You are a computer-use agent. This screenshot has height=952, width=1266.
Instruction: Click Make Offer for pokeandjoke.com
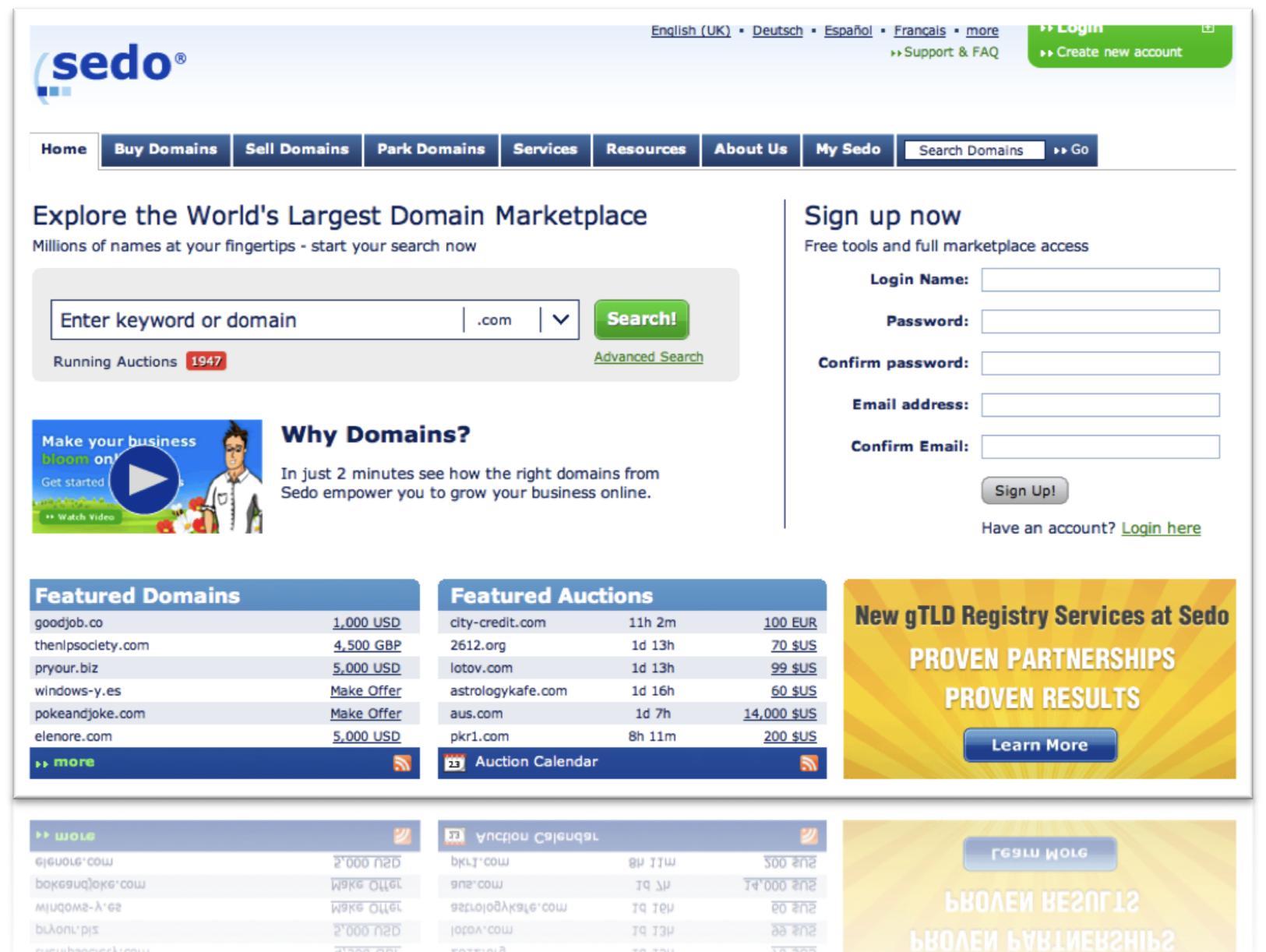tap(365, 714)
